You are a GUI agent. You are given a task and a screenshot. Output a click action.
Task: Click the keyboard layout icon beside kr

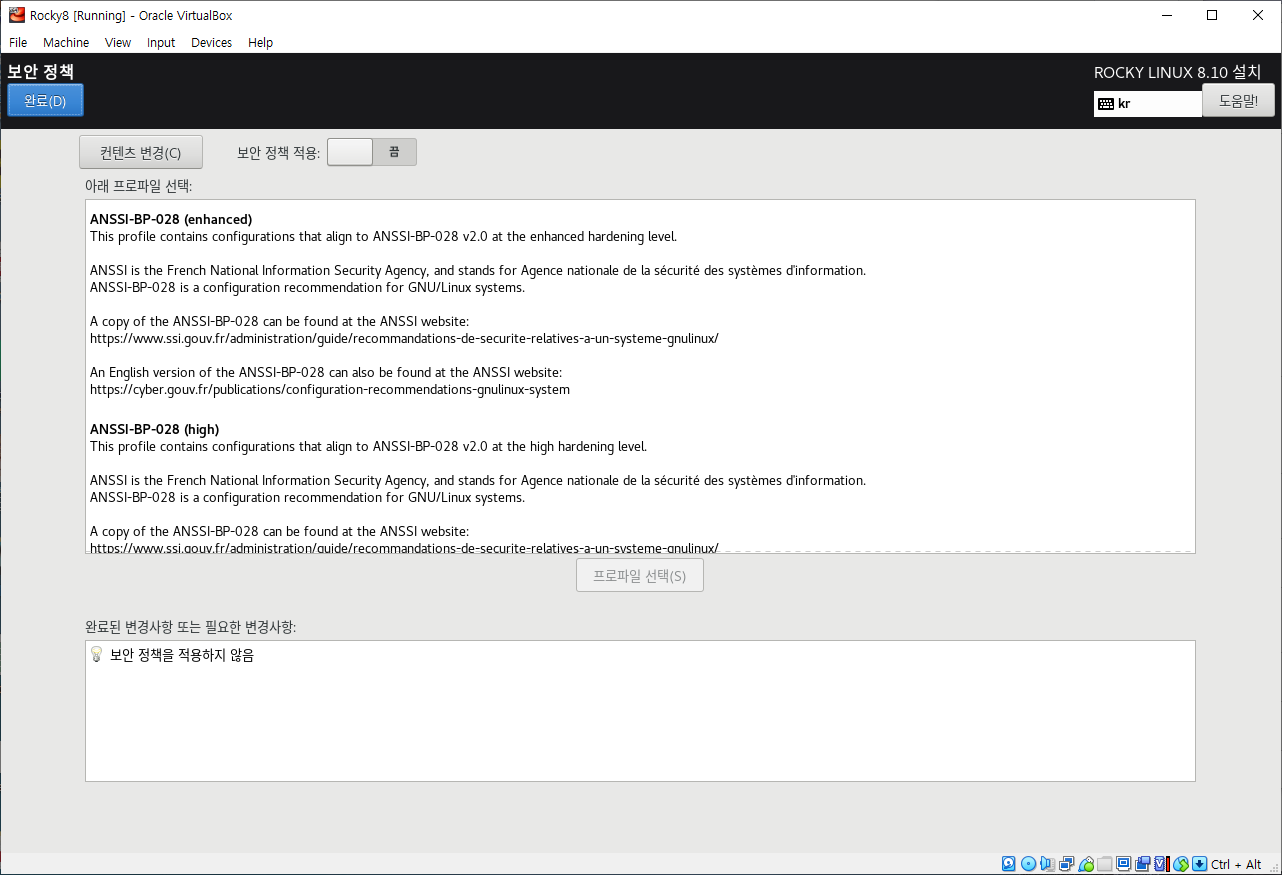click(x=1106, y=103)
